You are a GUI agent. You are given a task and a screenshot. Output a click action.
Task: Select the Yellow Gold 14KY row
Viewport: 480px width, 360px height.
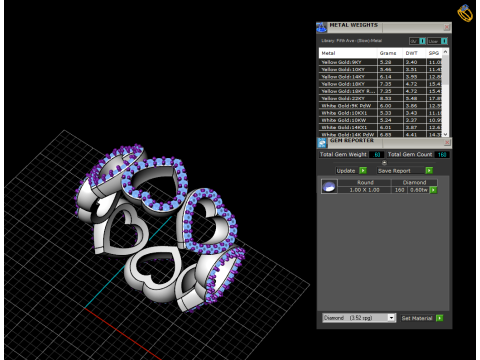[x=380, y=77]
